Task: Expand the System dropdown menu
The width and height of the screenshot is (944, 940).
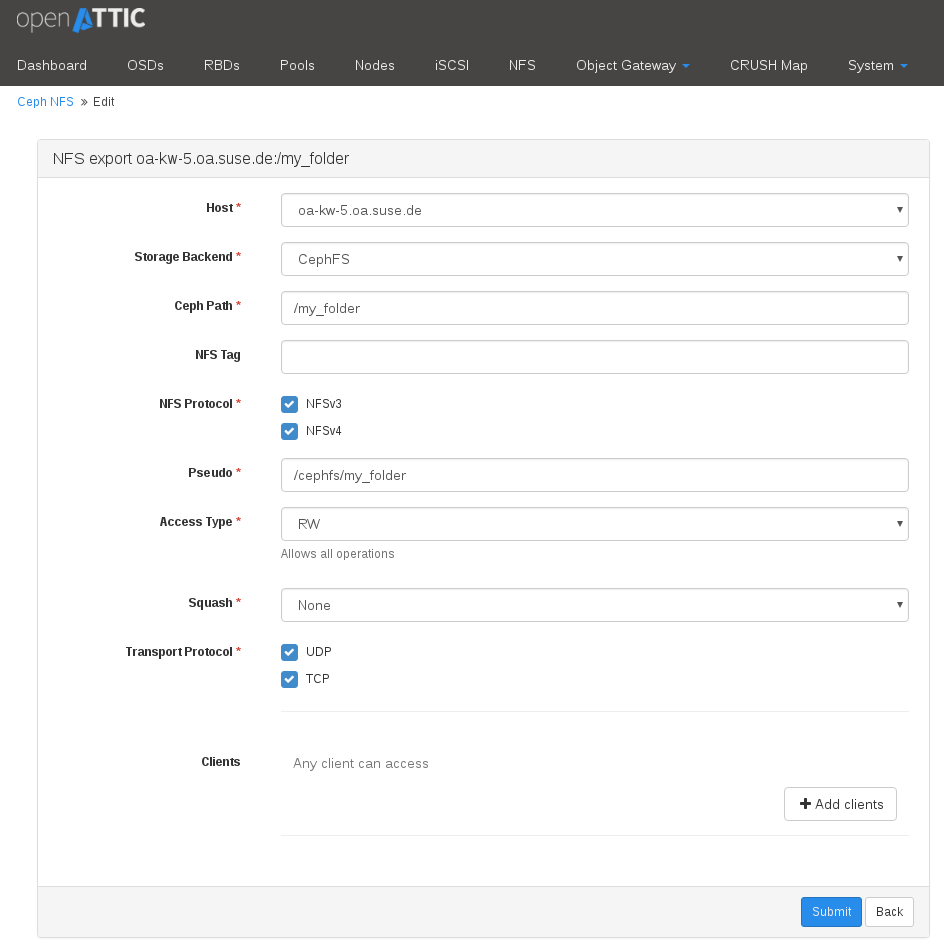Action: coord(877,65)
